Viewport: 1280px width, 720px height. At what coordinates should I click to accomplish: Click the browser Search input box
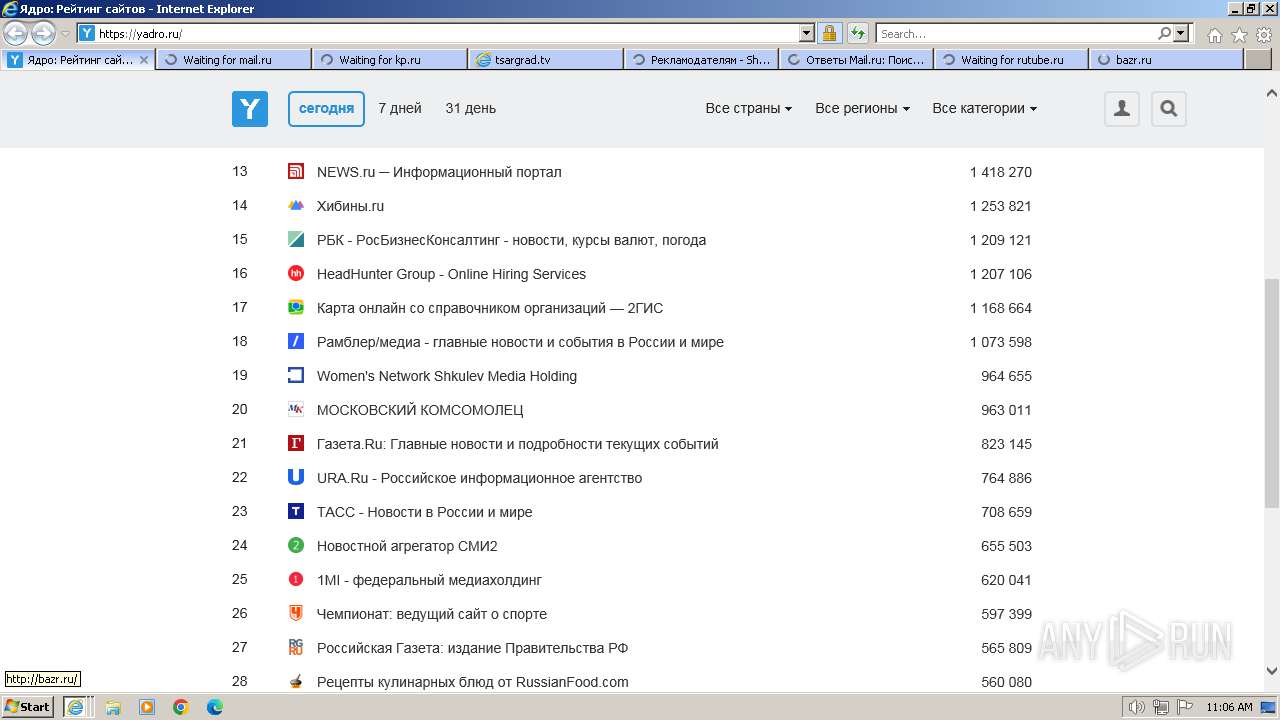(1017, 33)
